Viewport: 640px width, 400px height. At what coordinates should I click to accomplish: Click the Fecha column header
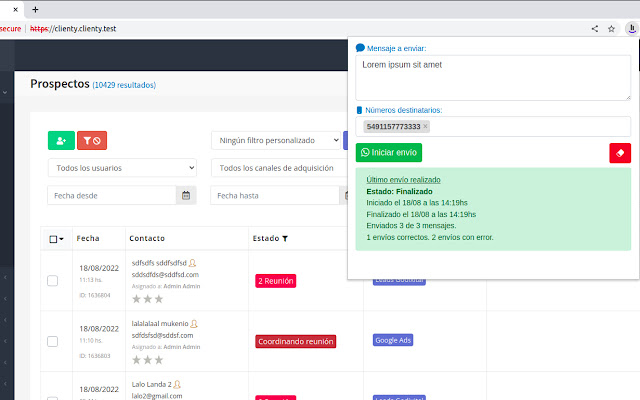[x=88, y=238]
